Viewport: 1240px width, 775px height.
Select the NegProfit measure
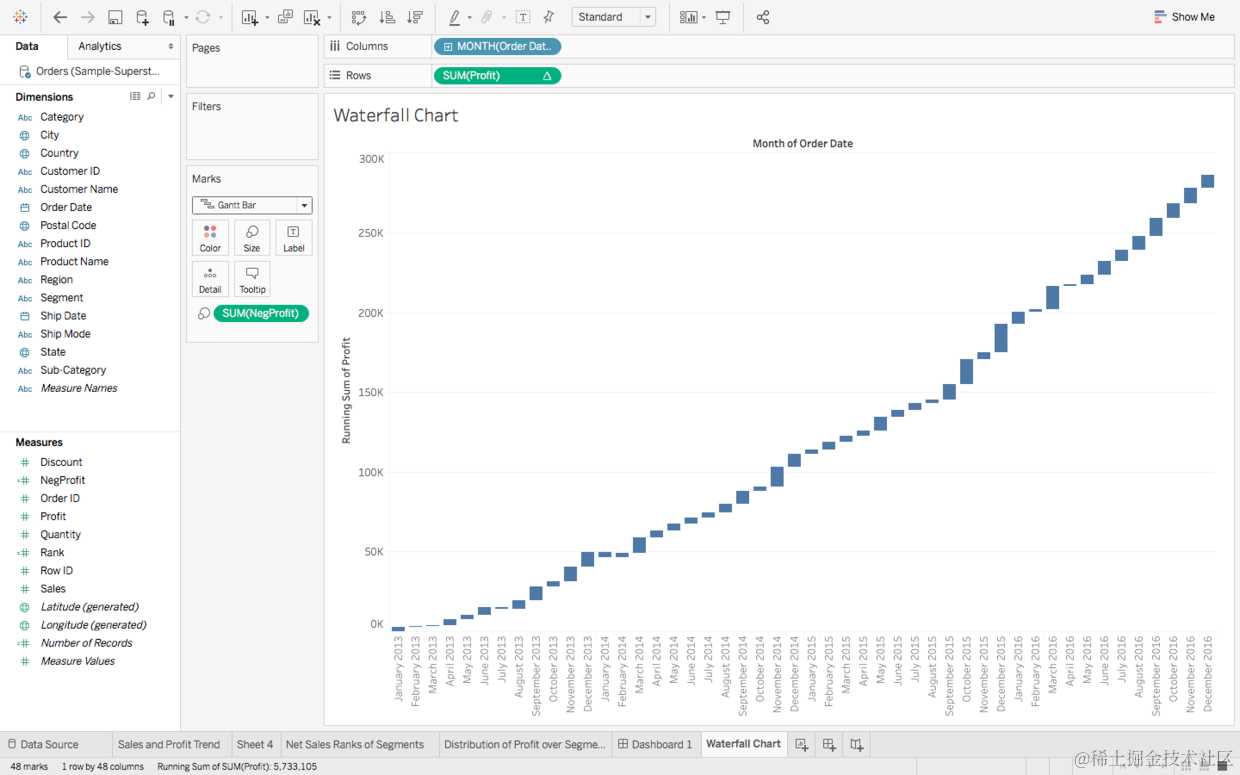62,480
